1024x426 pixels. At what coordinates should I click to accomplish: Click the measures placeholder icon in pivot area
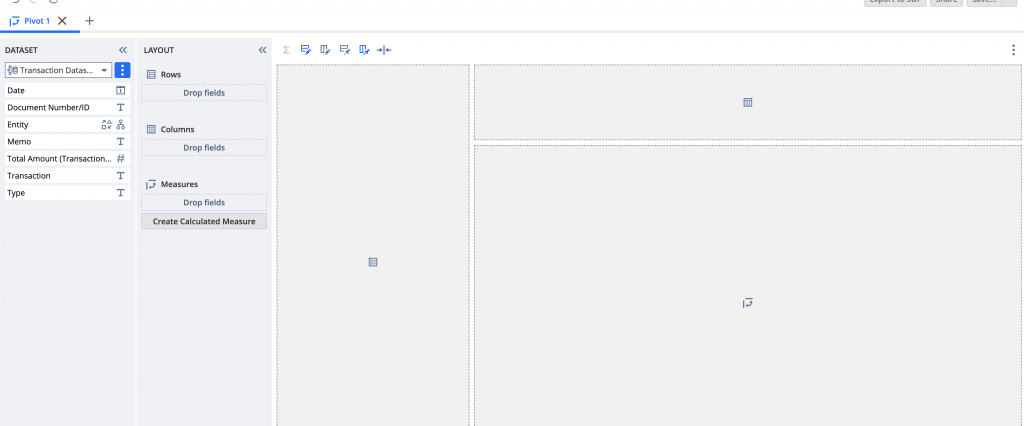point(748,303)
